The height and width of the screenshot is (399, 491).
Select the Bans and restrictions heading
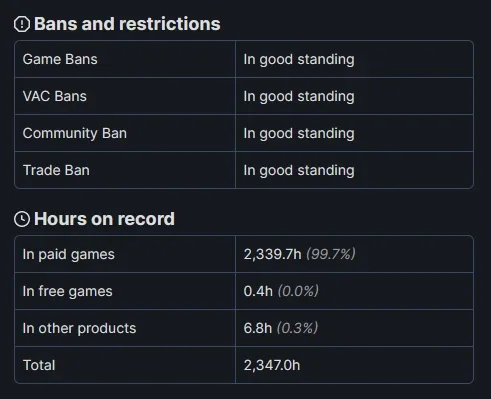click(127, 24)
